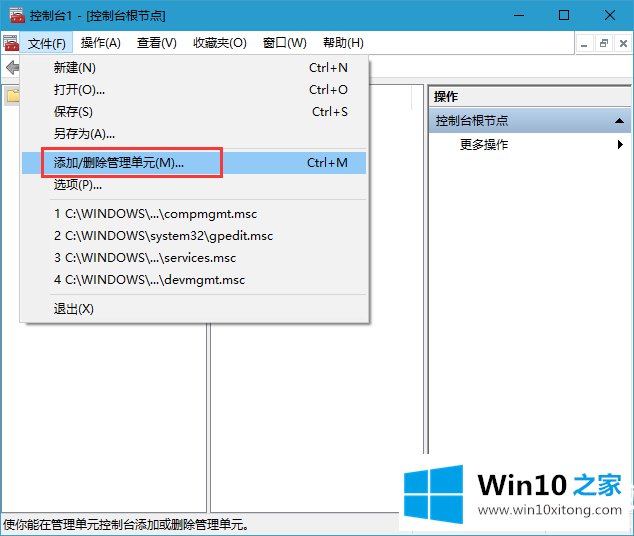Open the 收藏夹(O) menu
The image size is (634, 536).
[x=220, y=43]
